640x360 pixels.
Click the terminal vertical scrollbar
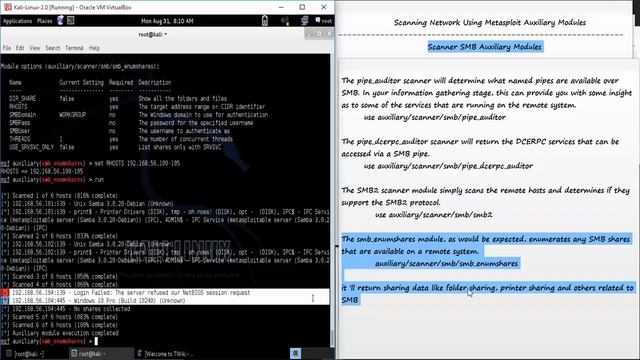(x=332, y=200)
